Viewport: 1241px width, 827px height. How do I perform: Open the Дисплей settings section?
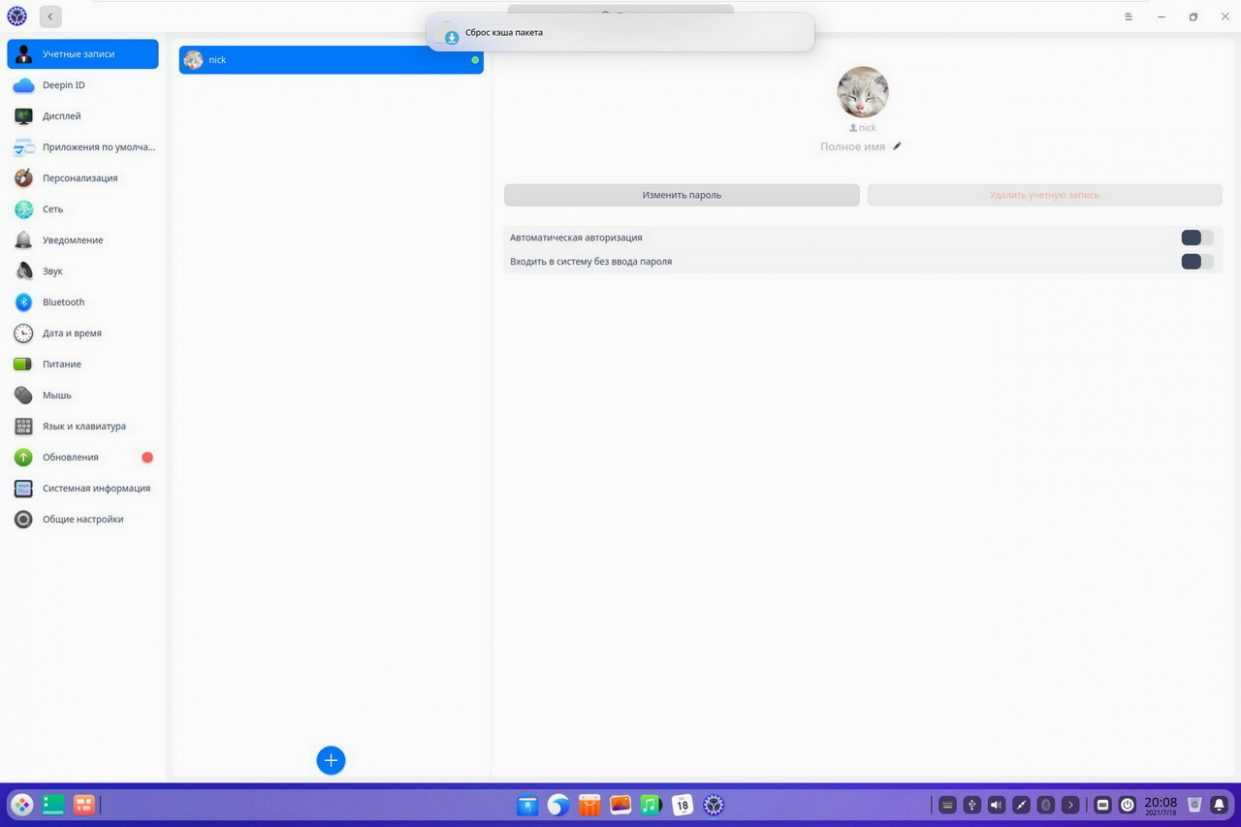pyautogui.click(x=82, y=116)
